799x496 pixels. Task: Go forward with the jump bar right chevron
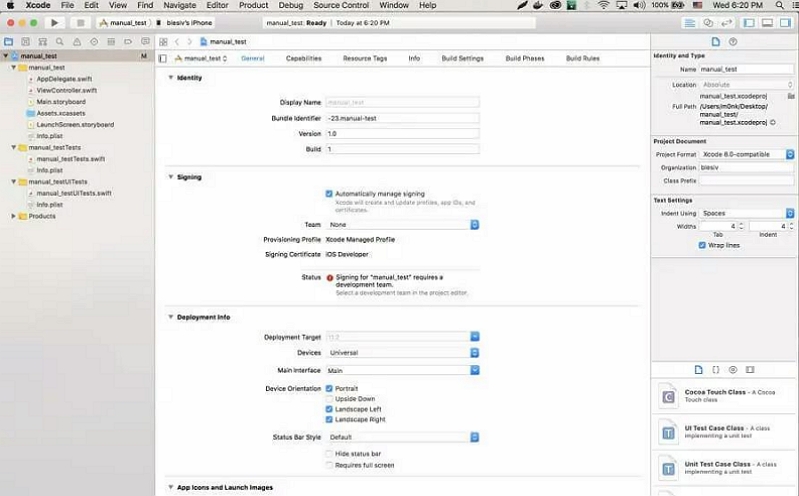(x=190, y=42)
